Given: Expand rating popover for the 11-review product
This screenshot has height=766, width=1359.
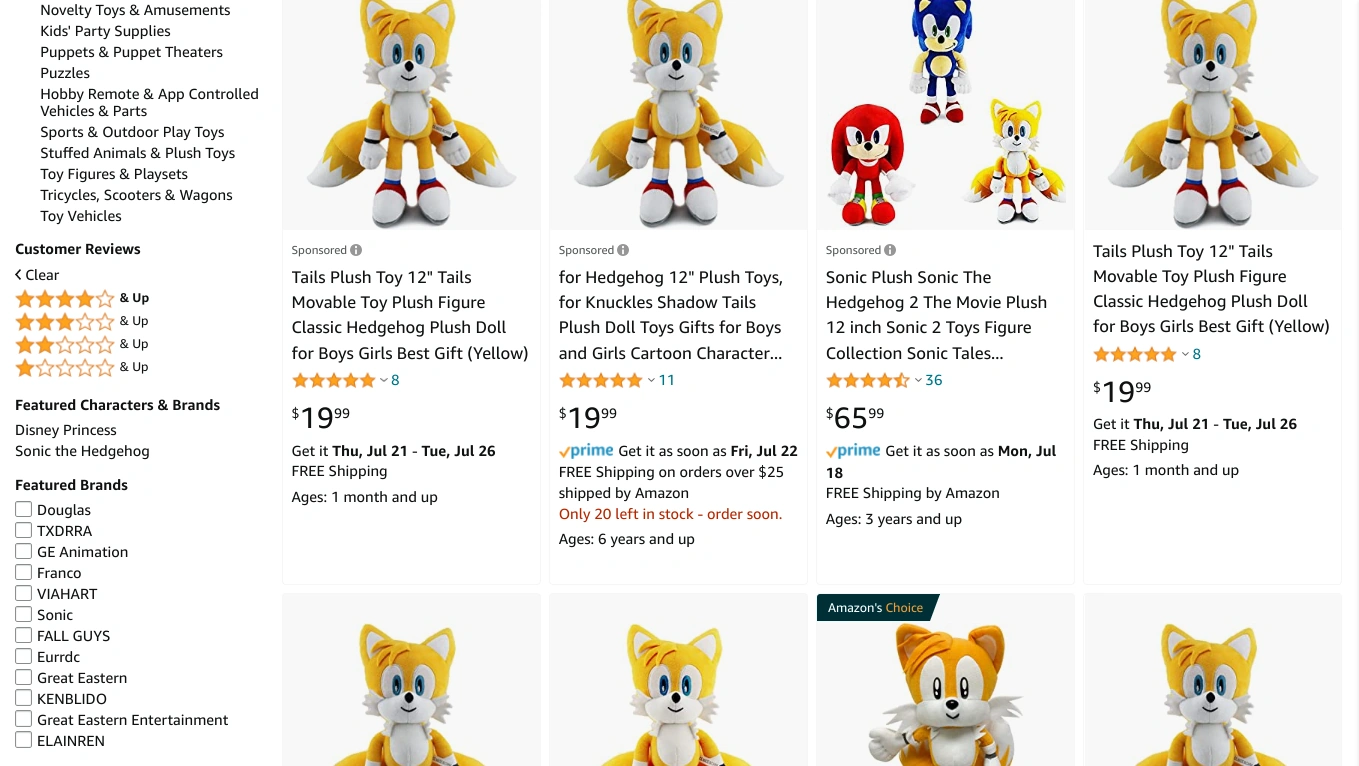Looking at the screenshot, I should [x=651, y=380].
